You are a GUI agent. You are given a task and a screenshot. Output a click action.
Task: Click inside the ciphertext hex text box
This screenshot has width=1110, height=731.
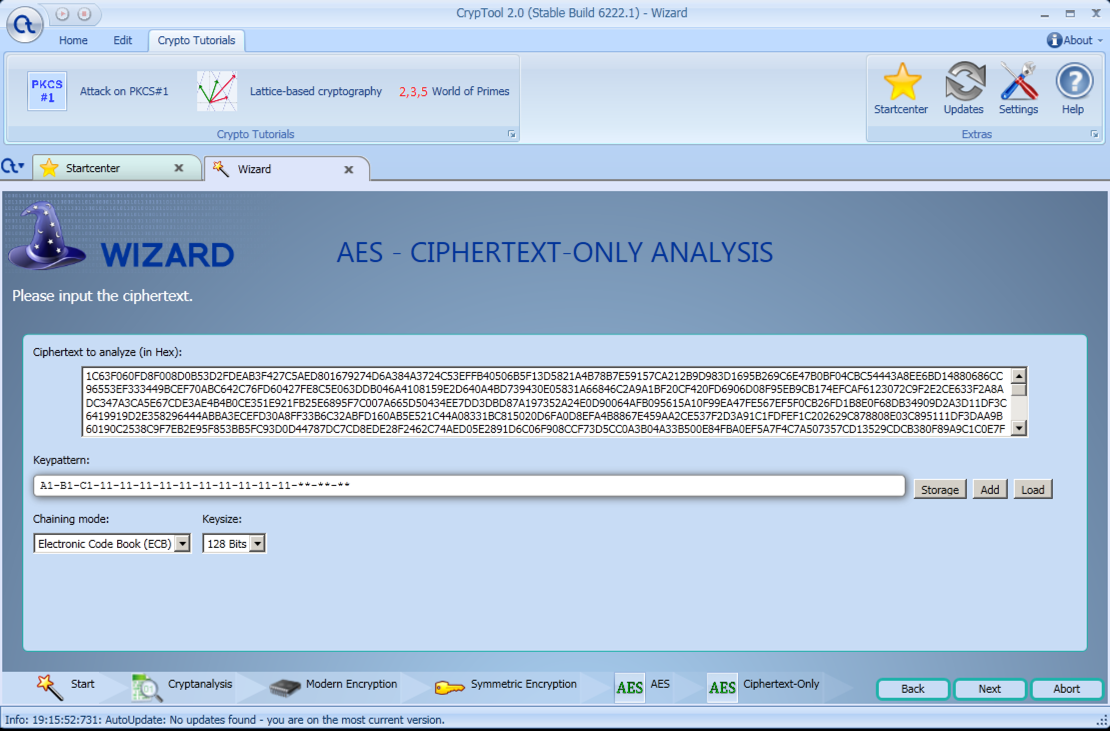tap(546, 401)
